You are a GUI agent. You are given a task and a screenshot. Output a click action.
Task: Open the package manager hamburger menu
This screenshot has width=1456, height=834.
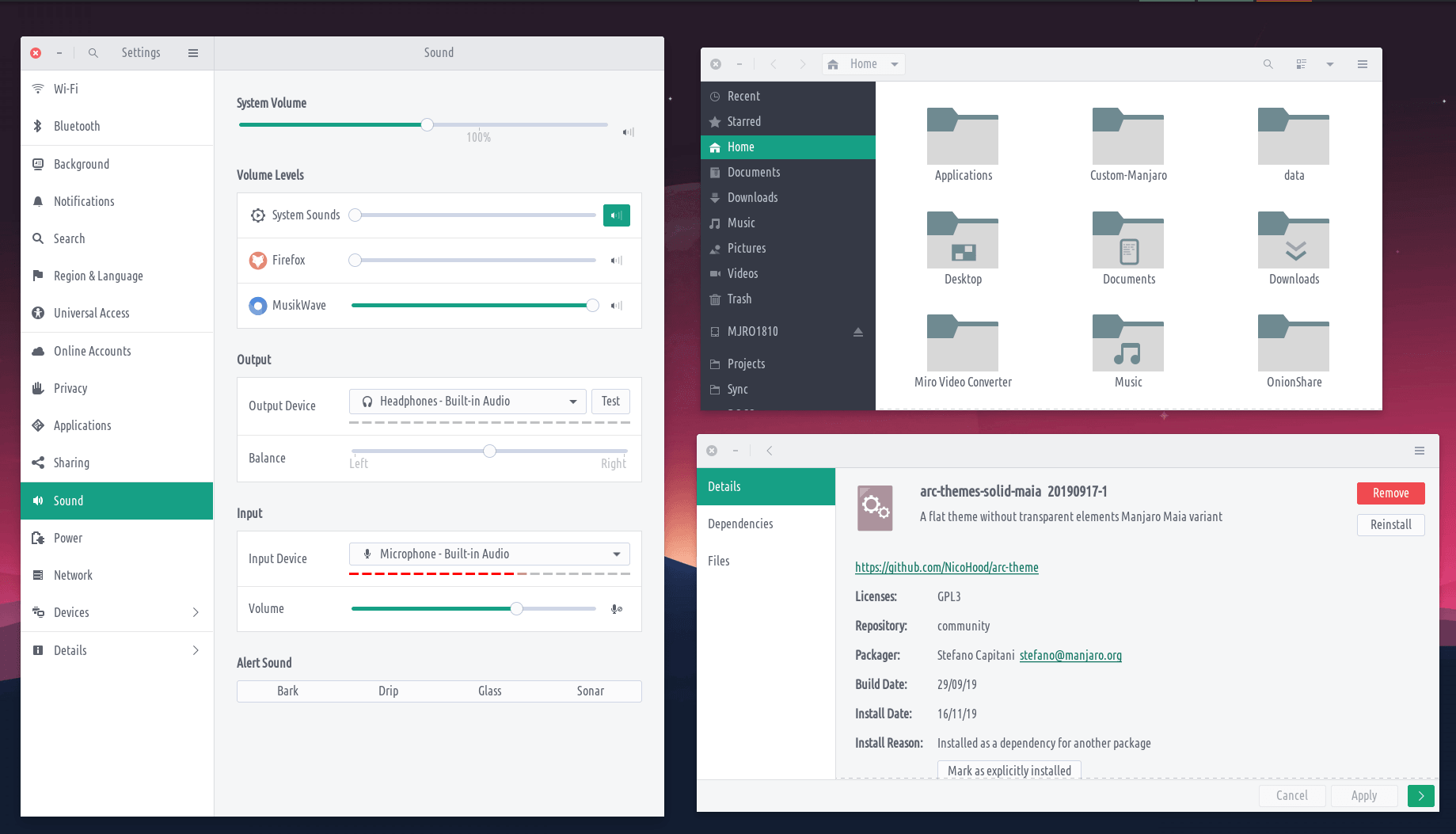point(1420,451)
